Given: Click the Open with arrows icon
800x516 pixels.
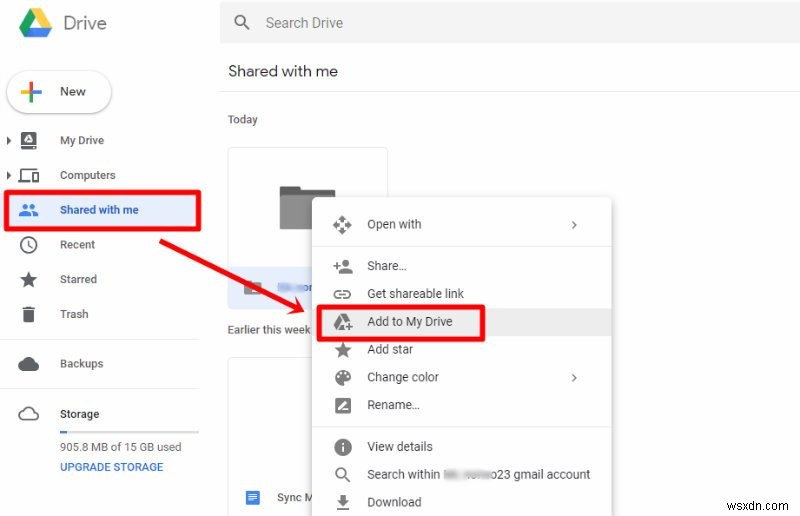Looking at the screenshot, I should pyautogui.click(x=342, y=225).
